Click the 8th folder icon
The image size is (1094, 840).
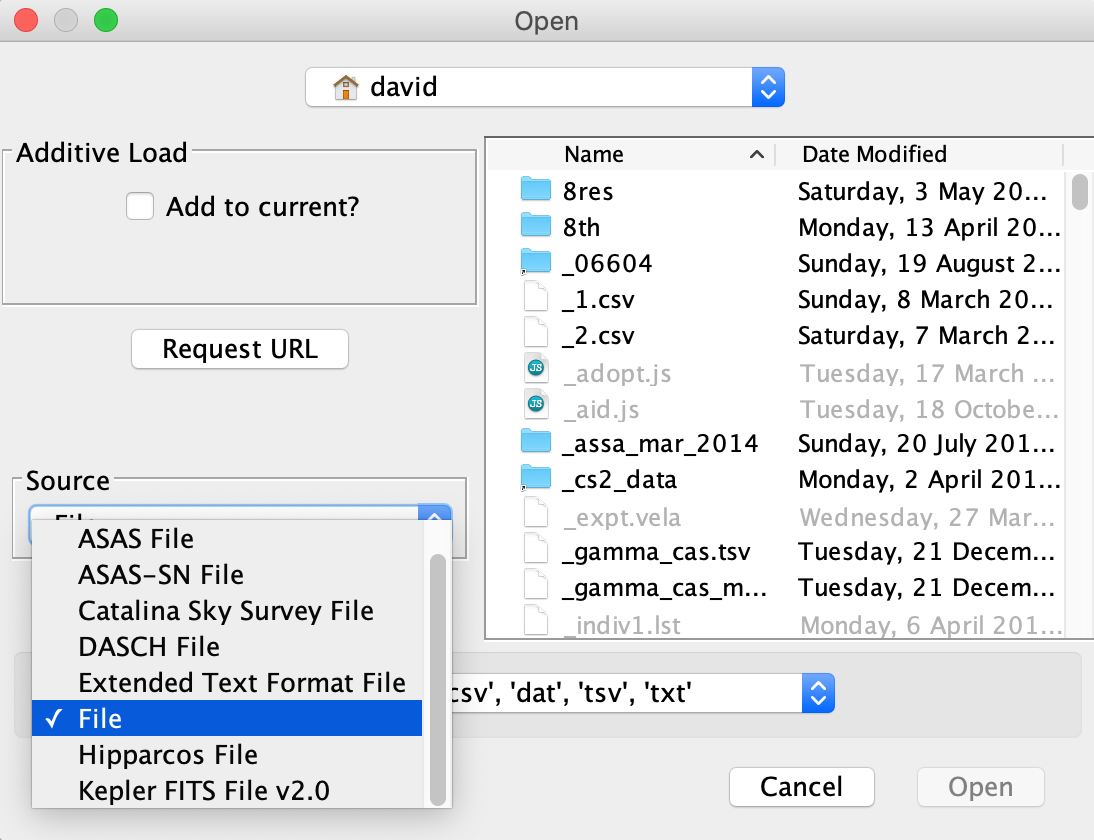click(x=536, y=227)
